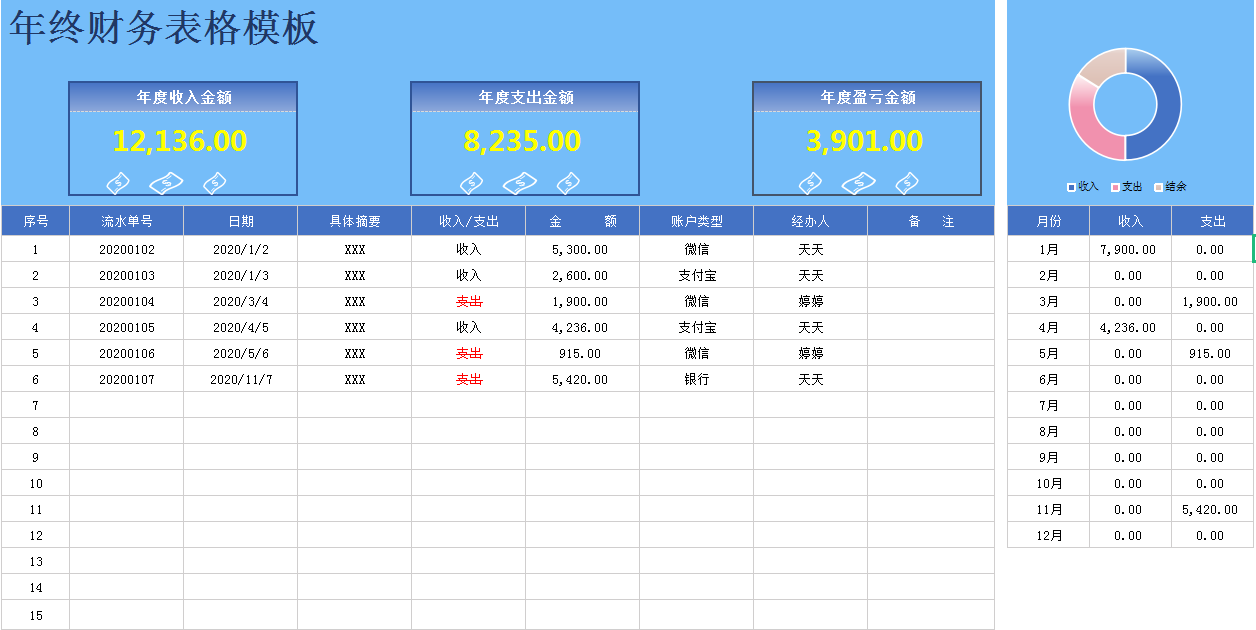Click XXX summary in the 20200106 row
Screen dimensions: 1256x630
[355, 353]
